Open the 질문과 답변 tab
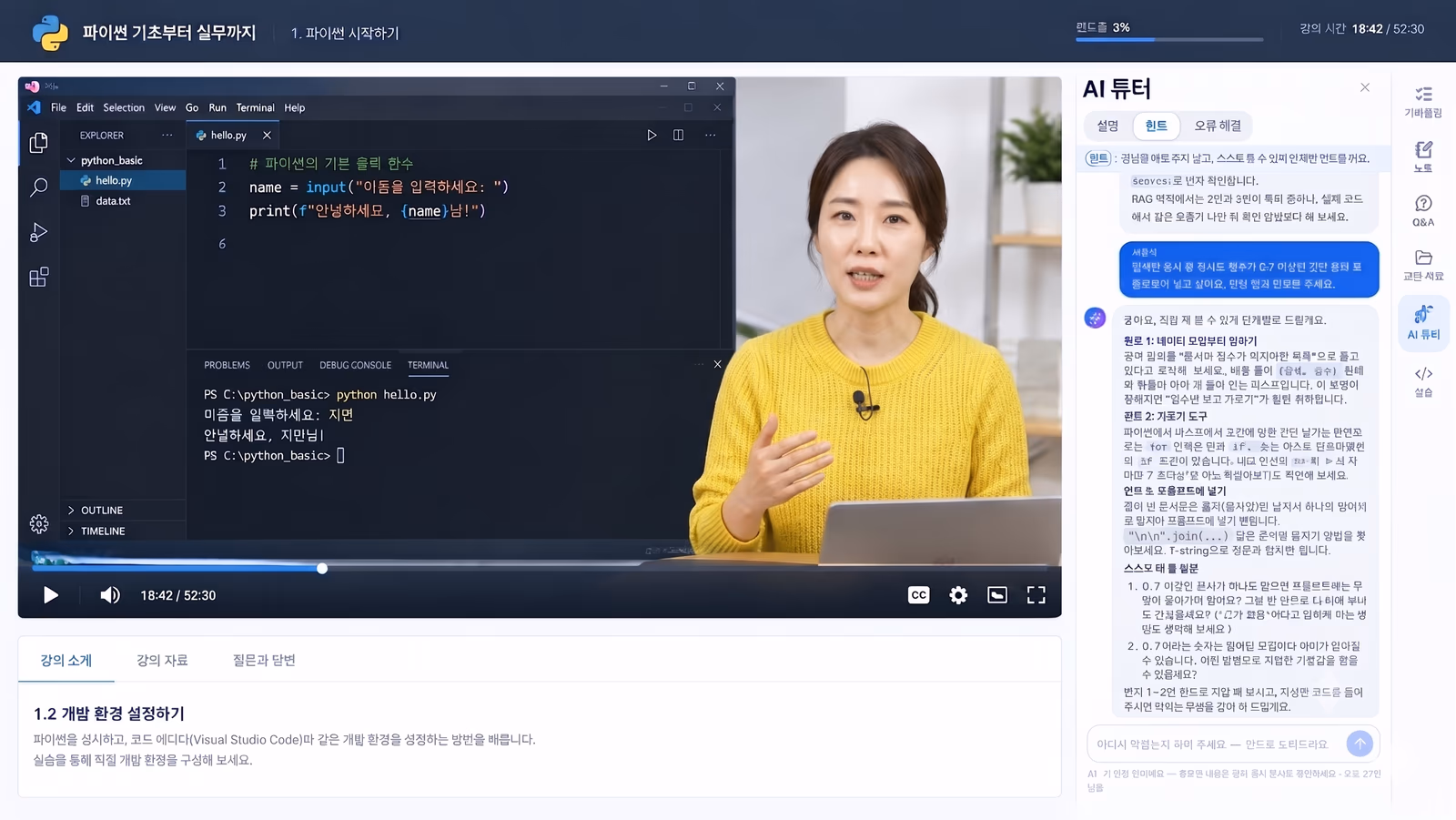 pos(264,661)
